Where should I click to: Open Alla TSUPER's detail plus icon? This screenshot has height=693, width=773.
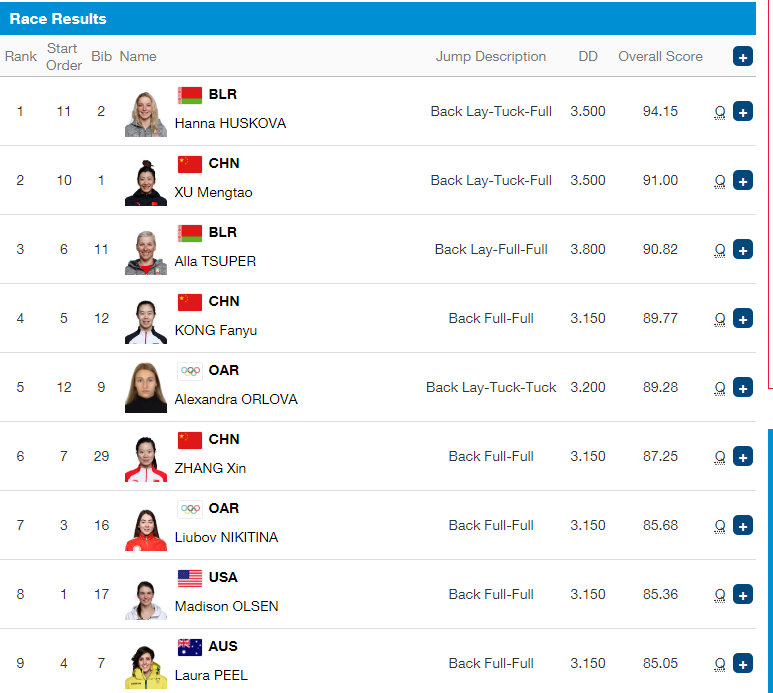pos(742,249)
